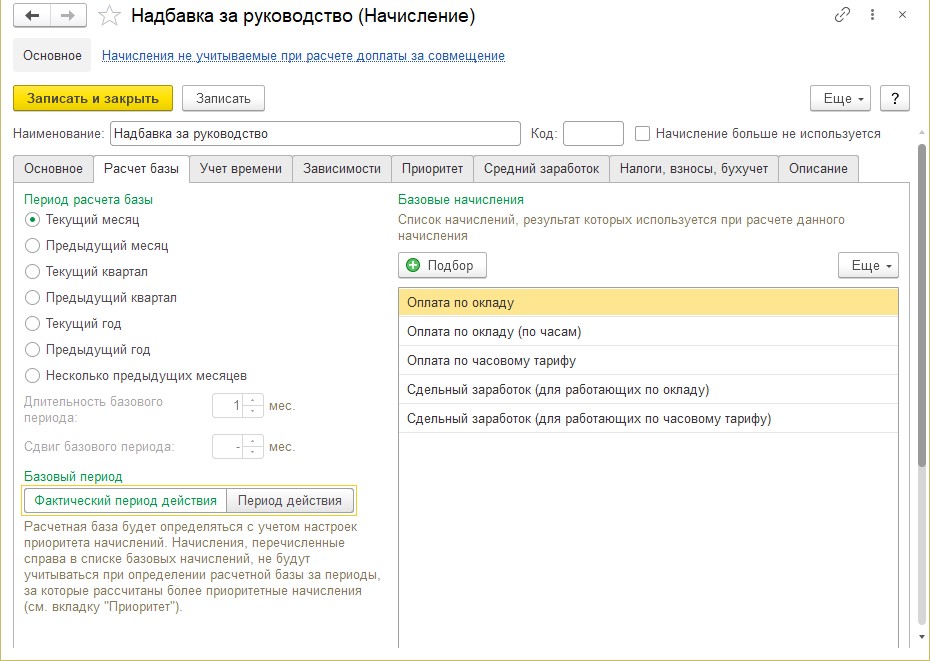
Task: Click 'Подбор' button with green plus
Action: coord(442,265)
